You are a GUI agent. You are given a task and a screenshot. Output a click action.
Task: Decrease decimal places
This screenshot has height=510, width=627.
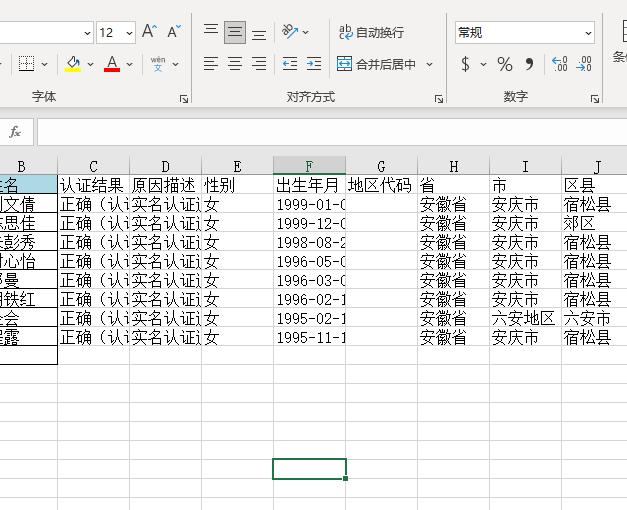pos(584,64)
